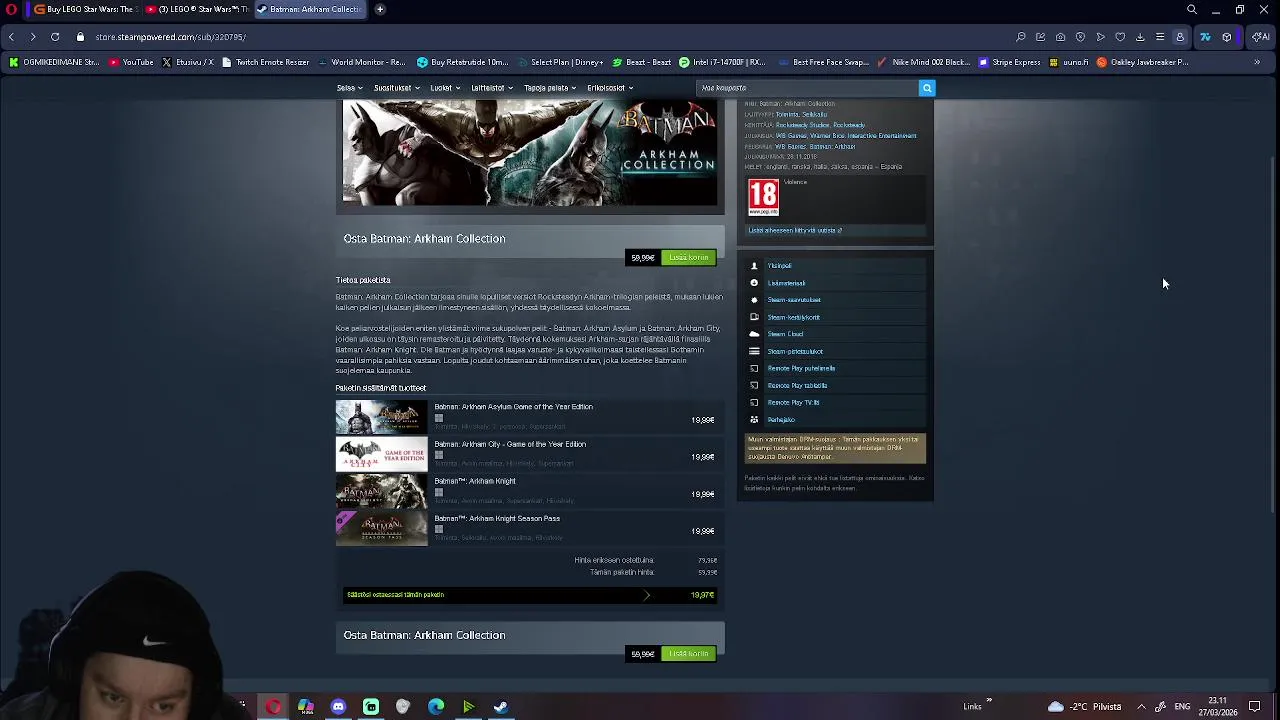Viewport: 1280px width, 720px height.
Task: Click the Yksinpeli single-player feature icon
Action: (754, 266)
